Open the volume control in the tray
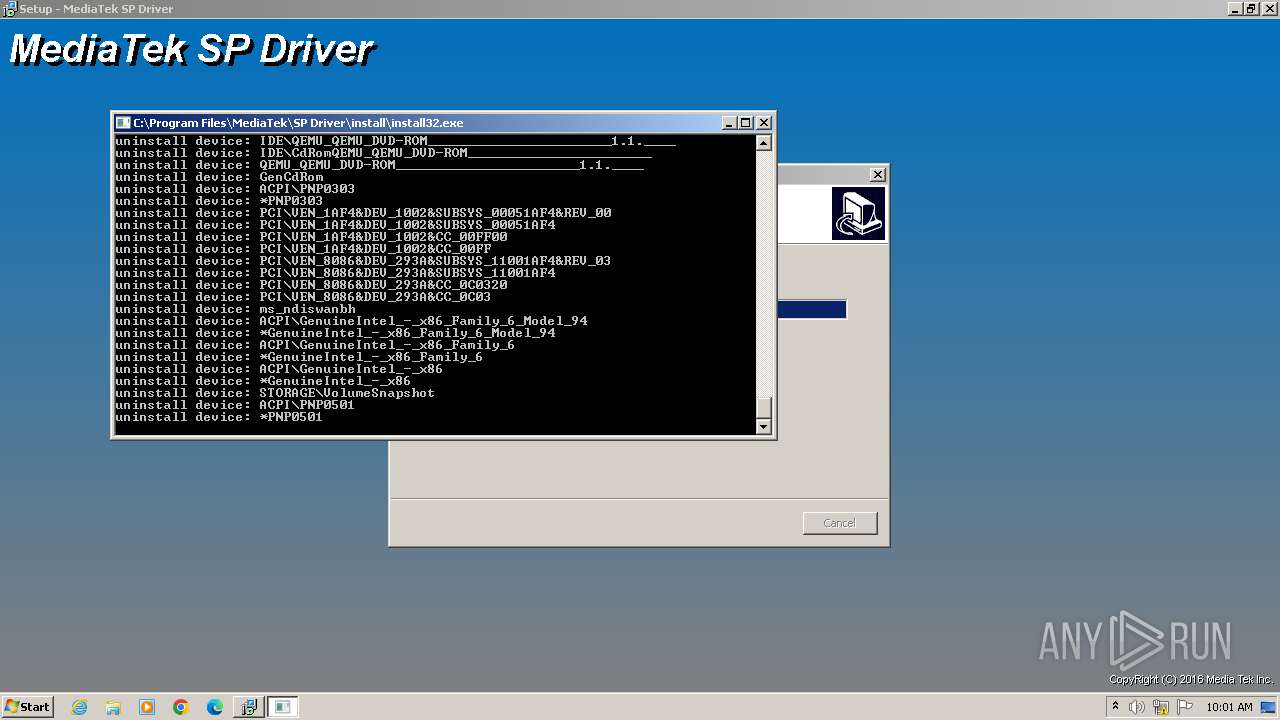This screenshot has width=1280, height=720. click(x=1137, y=707)
